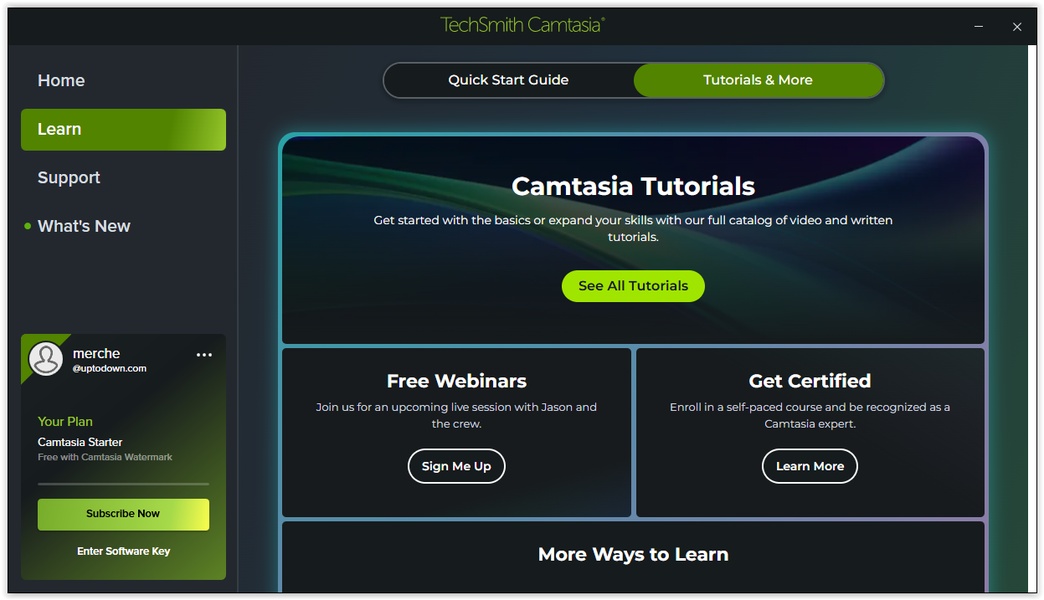Click Sign Me Up for webinars
Viewport: 1044px width, 600px height.
[457, 466]
